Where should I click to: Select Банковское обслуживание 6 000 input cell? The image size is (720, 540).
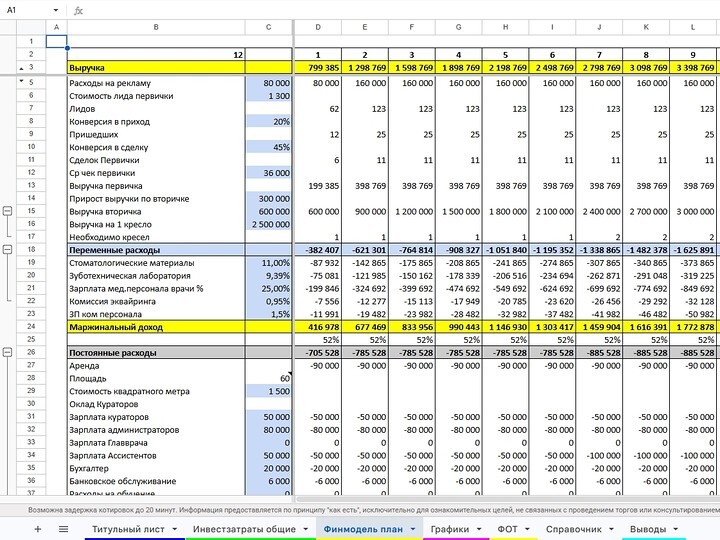269,482
